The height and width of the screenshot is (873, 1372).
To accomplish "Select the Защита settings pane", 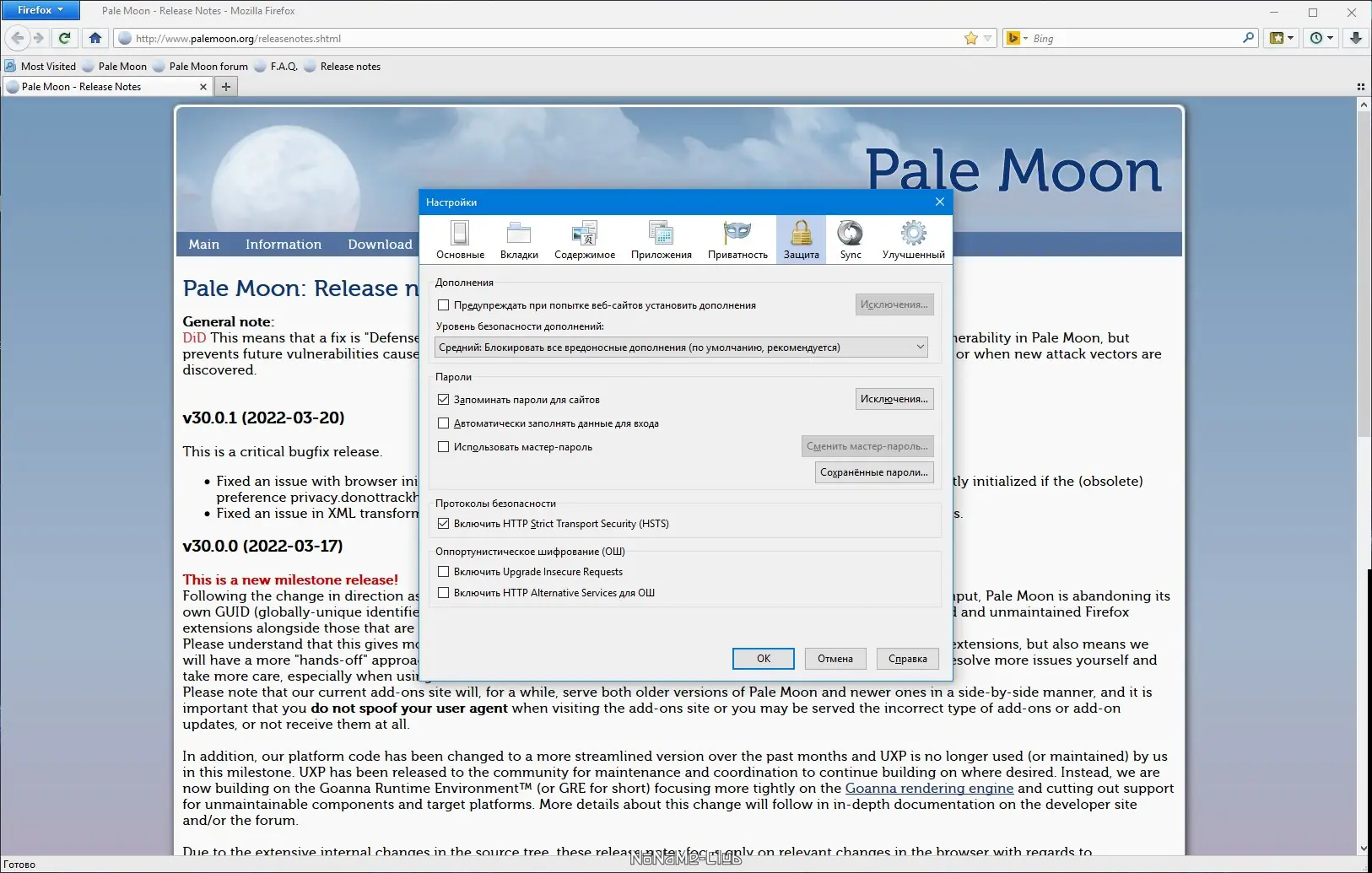I will click(802, 240).
